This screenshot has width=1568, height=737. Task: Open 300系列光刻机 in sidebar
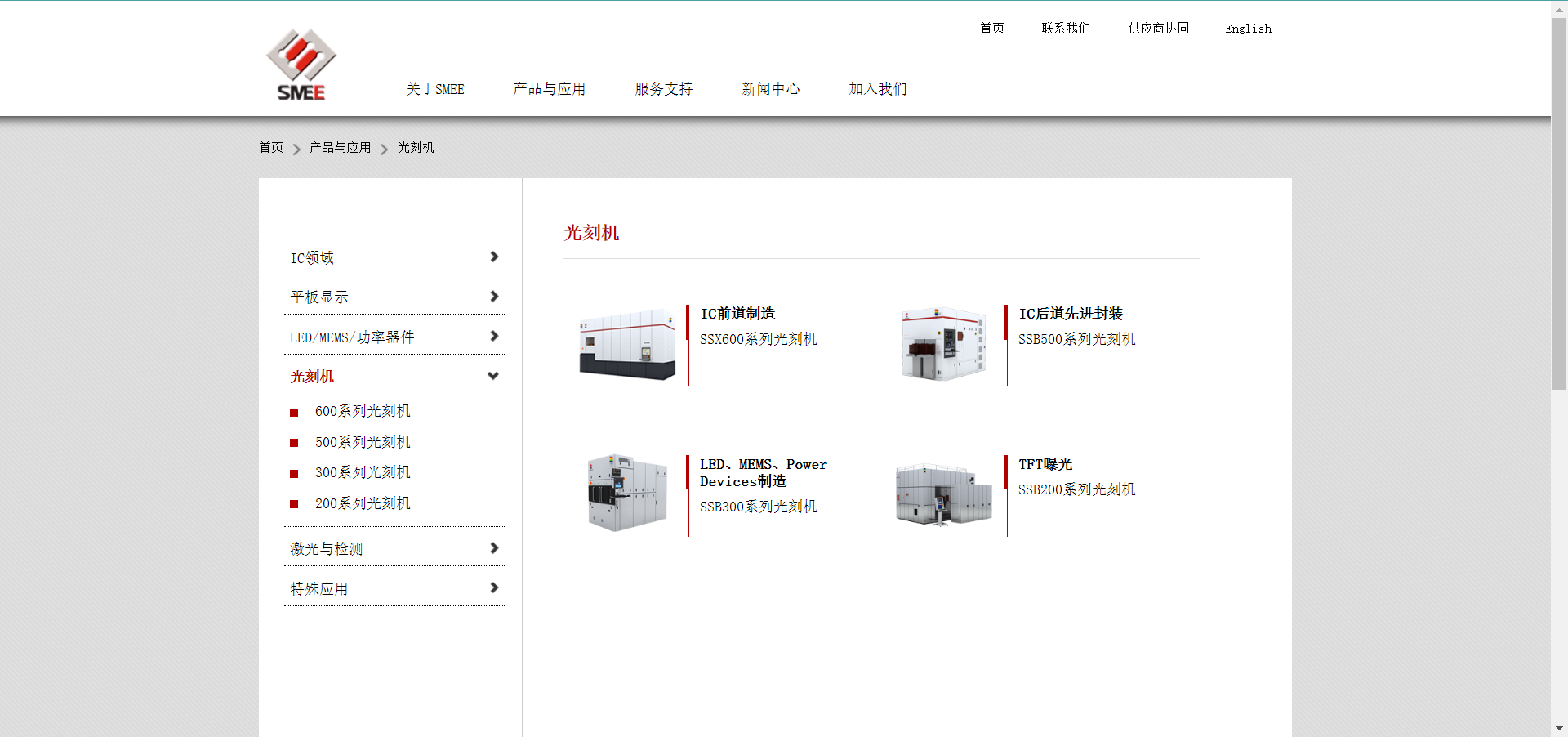coord(363,472)
